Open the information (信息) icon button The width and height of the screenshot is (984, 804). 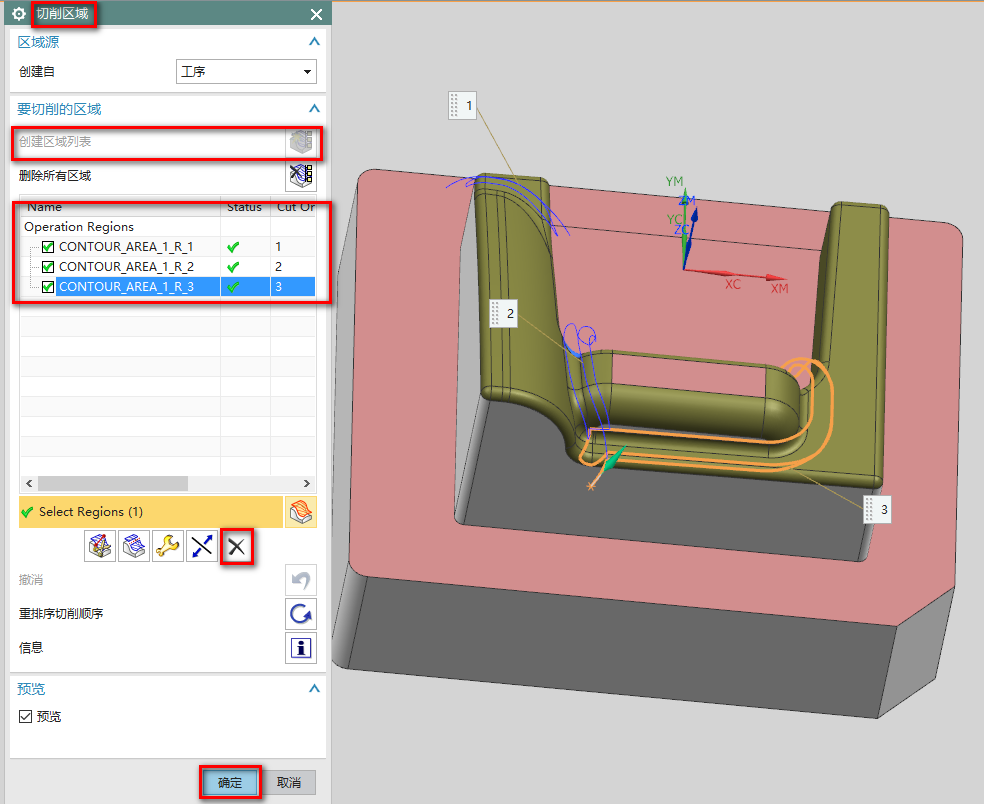(301, 648)
